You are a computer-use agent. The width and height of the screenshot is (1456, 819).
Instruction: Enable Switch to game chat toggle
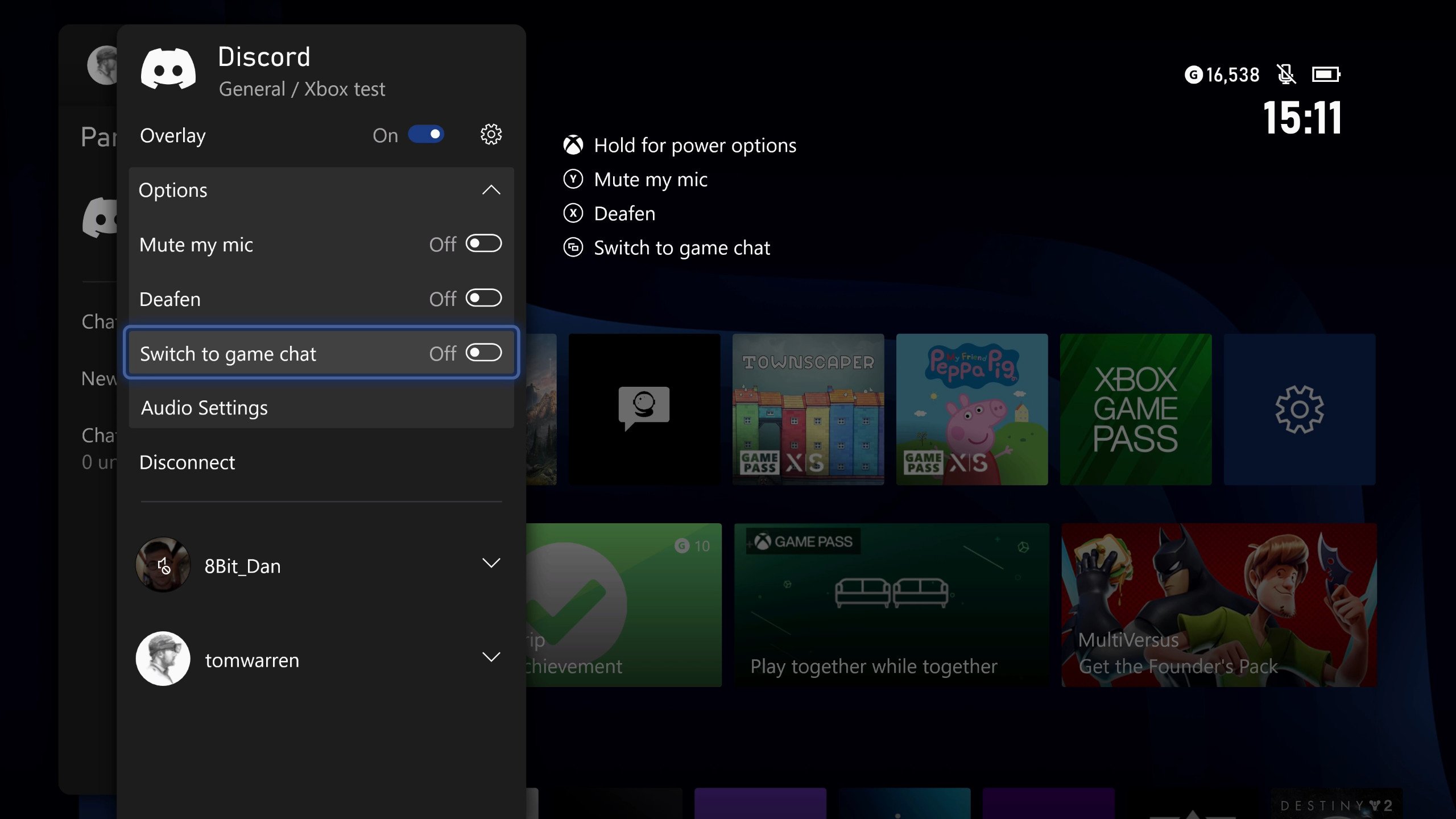point(483,352)
